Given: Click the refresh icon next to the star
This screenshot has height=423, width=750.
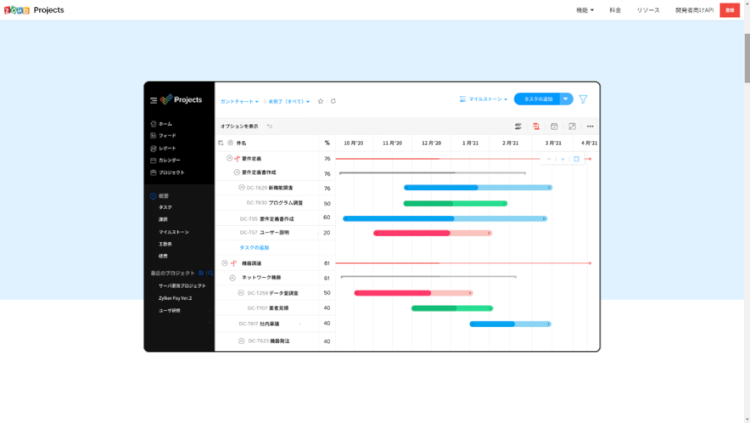Looking at the screenshot, I should pos(333,101).
